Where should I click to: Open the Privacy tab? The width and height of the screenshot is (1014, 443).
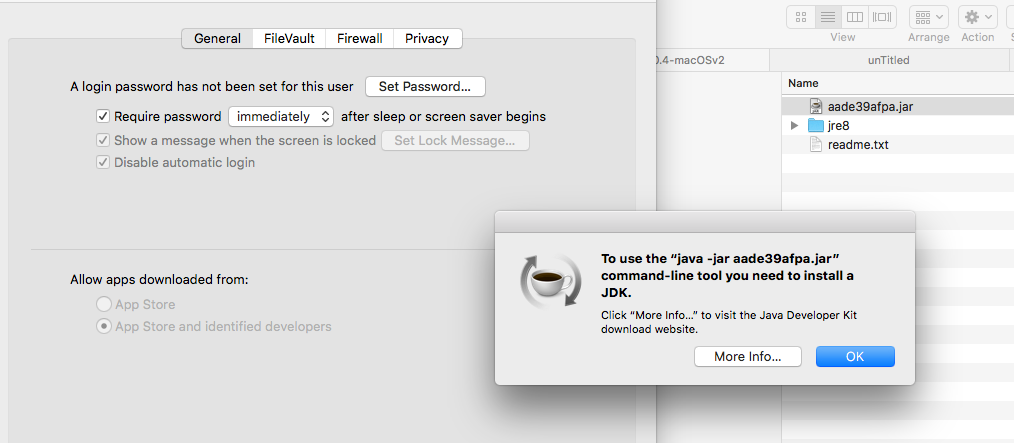pyautogui.click(x=427, y=38)
